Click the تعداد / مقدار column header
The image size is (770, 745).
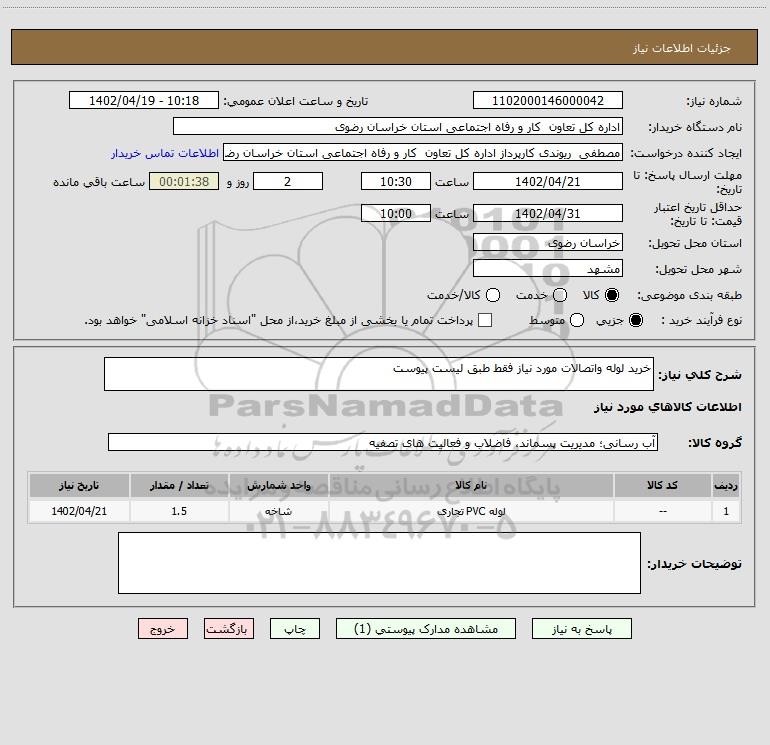coord(179,485)
